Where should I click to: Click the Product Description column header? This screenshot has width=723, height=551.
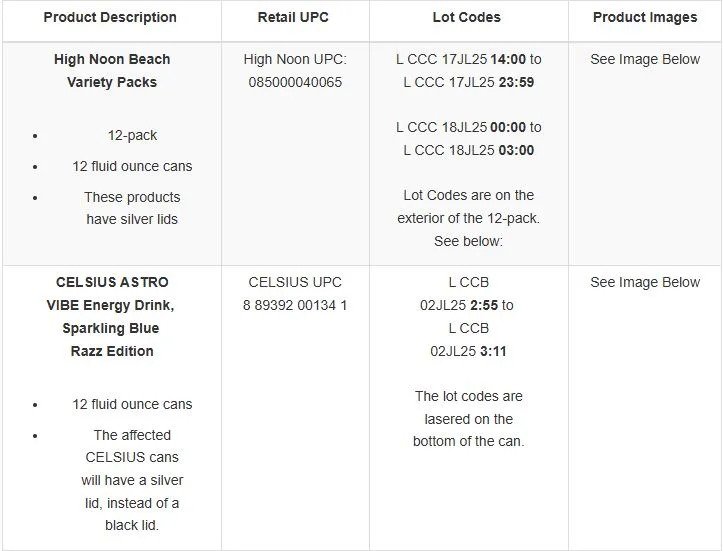click(x=110, y=17)
